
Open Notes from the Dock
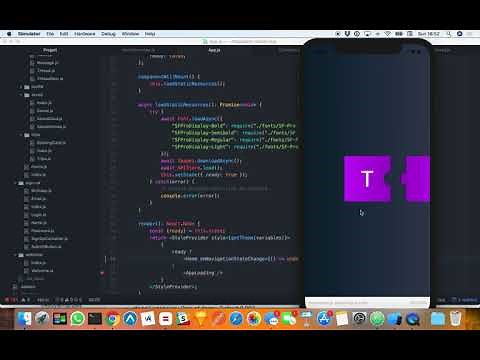(x=342, y=319)
